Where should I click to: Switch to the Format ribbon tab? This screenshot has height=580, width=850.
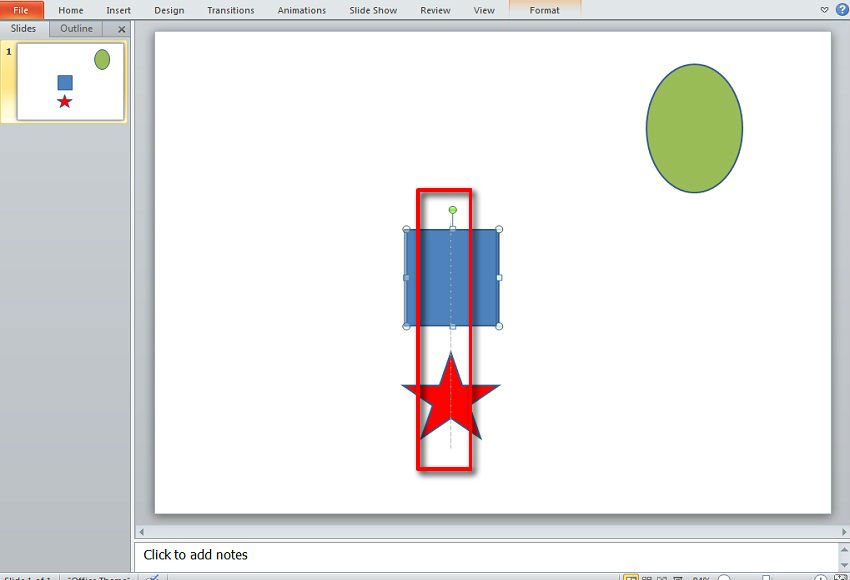pyautogui.click(x=544, y=10)
